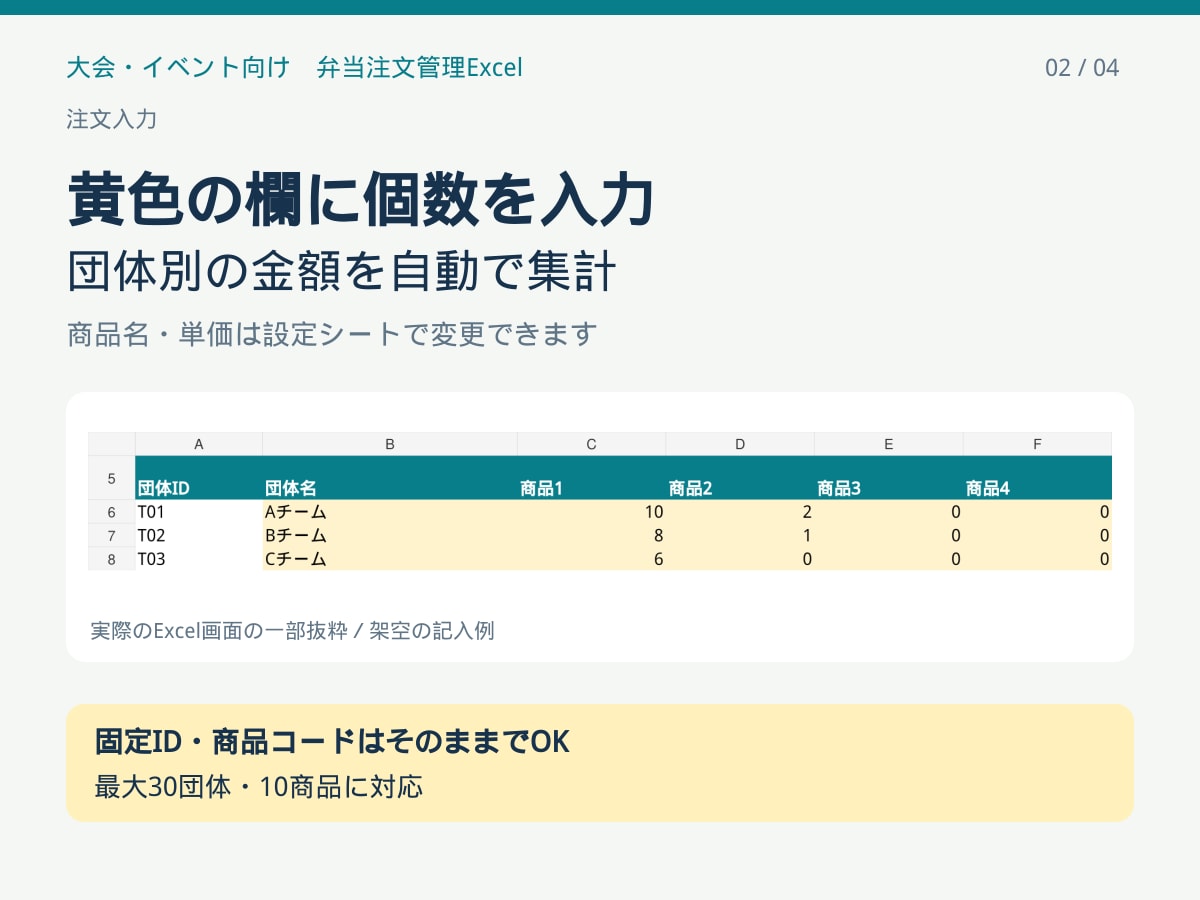The image size is (1200, 900).
Task: Select row 7 header
Action: (x=112, y=535)
